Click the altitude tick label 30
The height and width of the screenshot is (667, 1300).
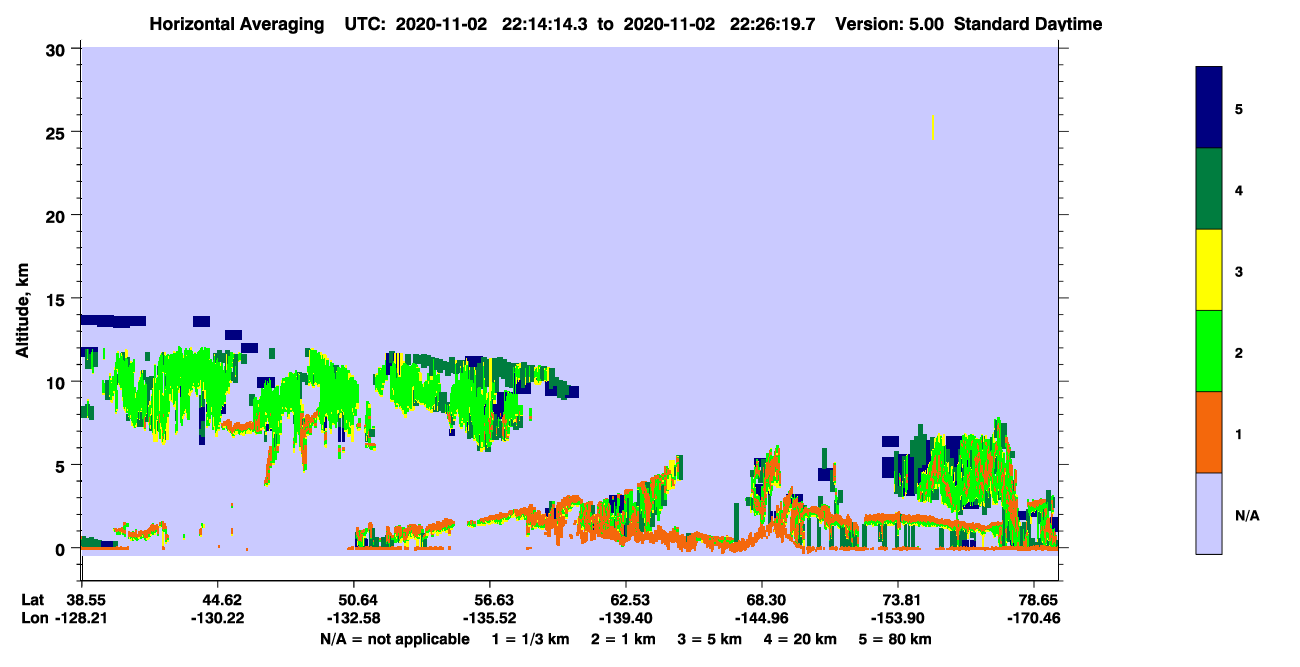coord(58,49)
